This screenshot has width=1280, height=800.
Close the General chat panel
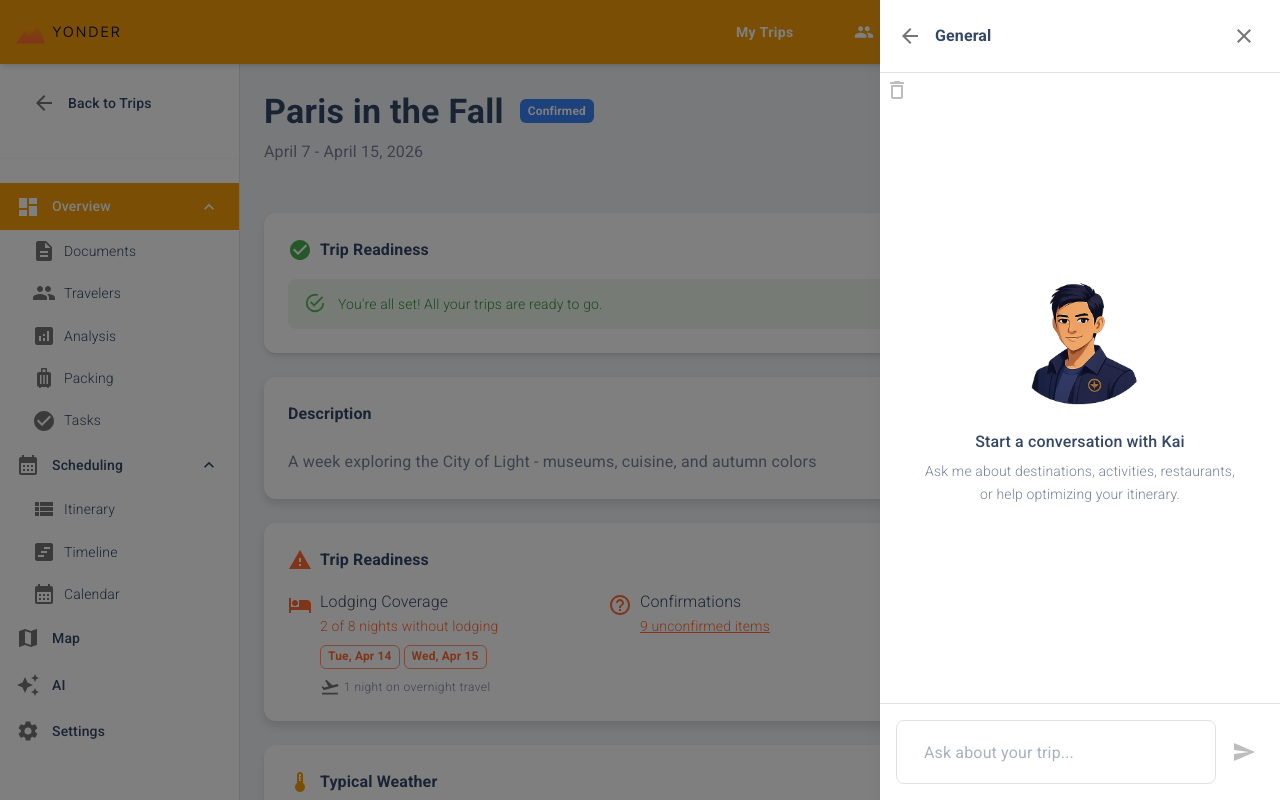coord(1243,36)
